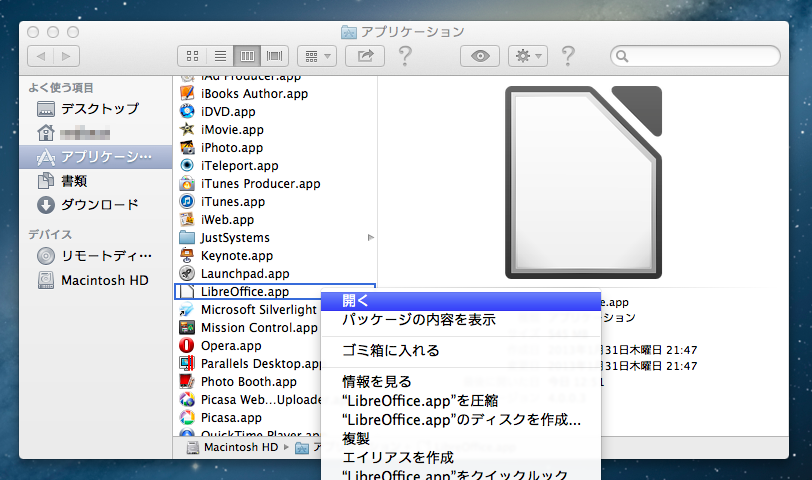Open the home folder in the sidebar
Image resolution: width=812 pixels, height=480 pixels.
pos(96,133)
